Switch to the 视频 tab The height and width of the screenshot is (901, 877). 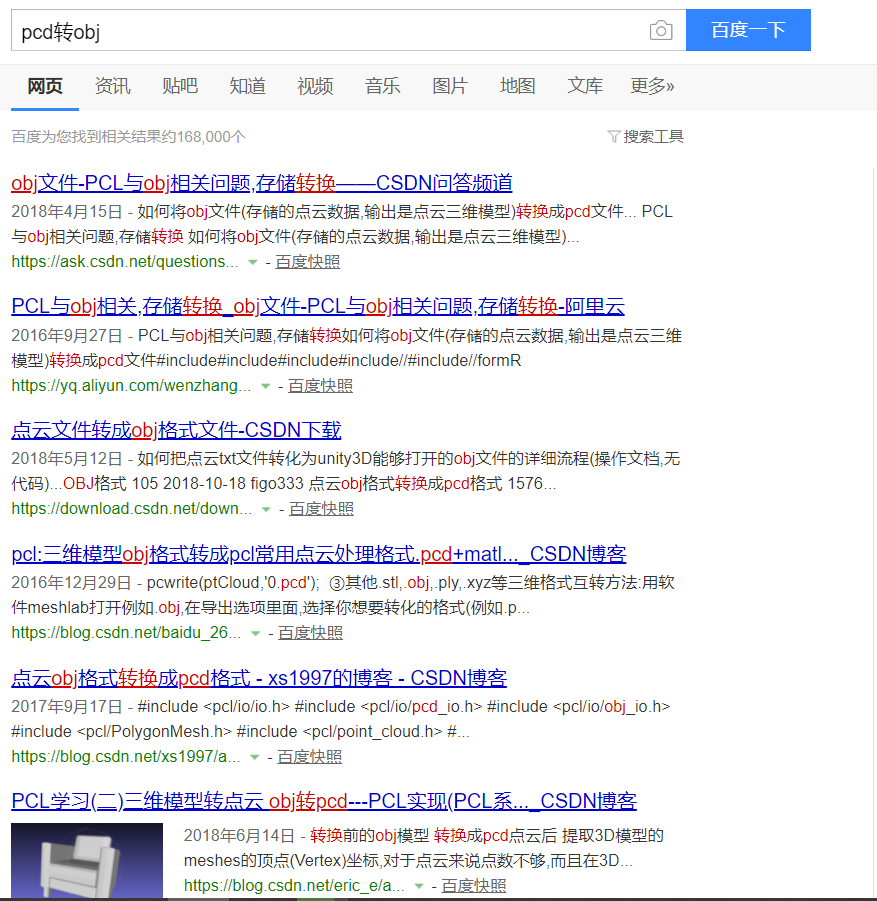tap(315, 86)
